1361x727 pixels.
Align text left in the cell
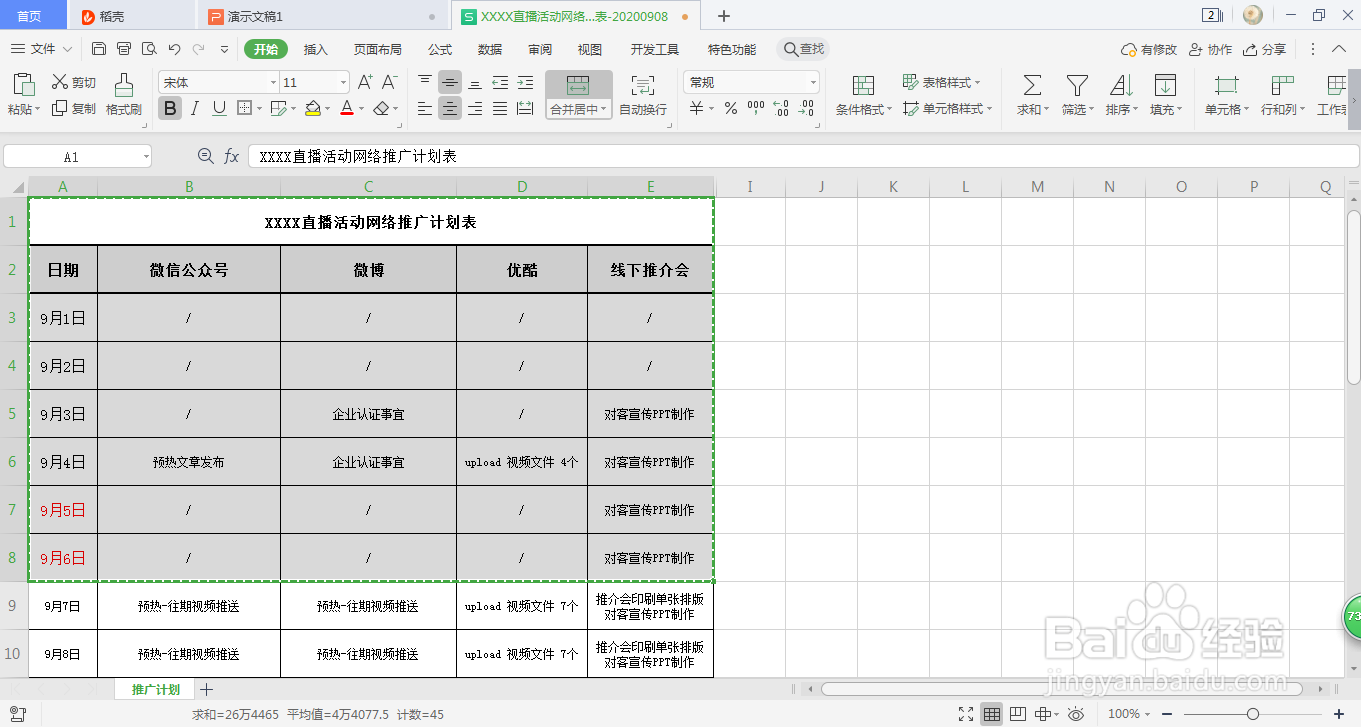[x=425, y=109]
